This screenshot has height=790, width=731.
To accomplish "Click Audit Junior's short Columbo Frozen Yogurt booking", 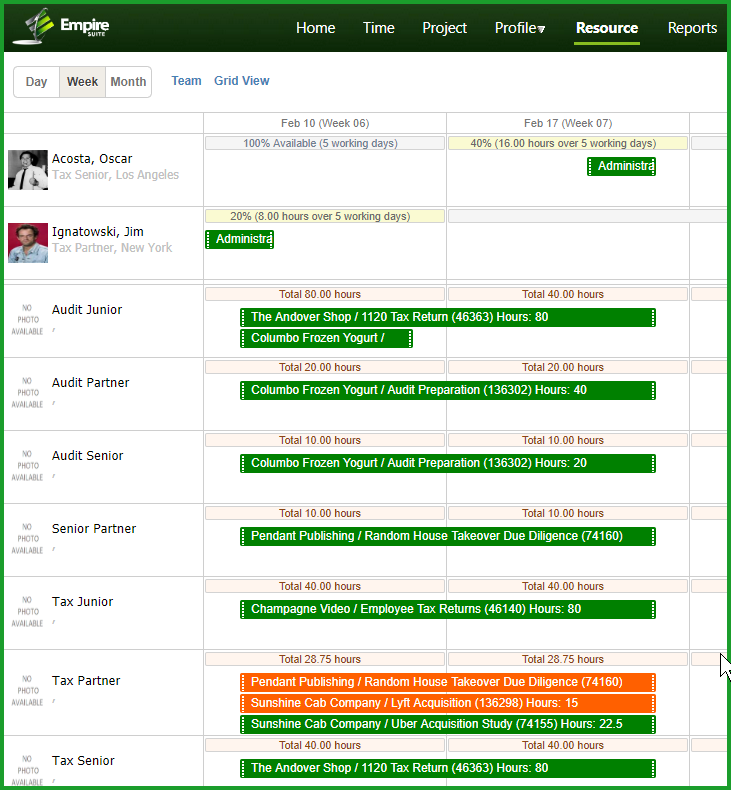I will pyautogui.click(x=326, y=339).
